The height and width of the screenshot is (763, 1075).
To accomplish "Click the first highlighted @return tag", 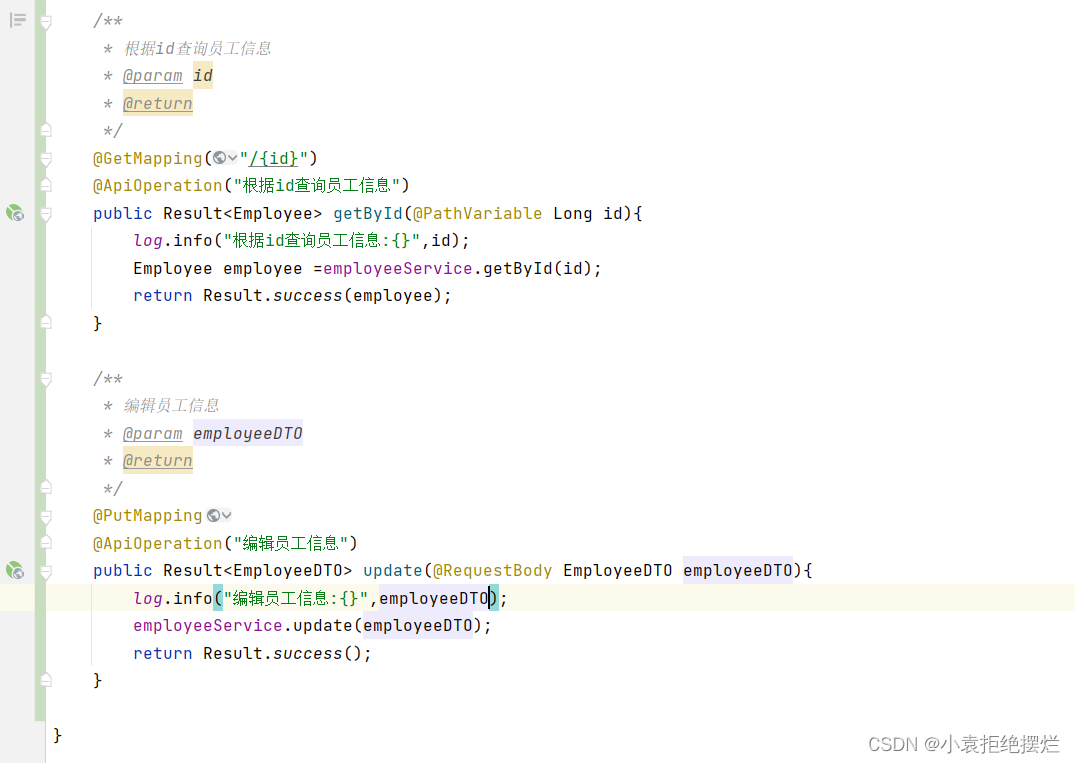I will (158, 104).
